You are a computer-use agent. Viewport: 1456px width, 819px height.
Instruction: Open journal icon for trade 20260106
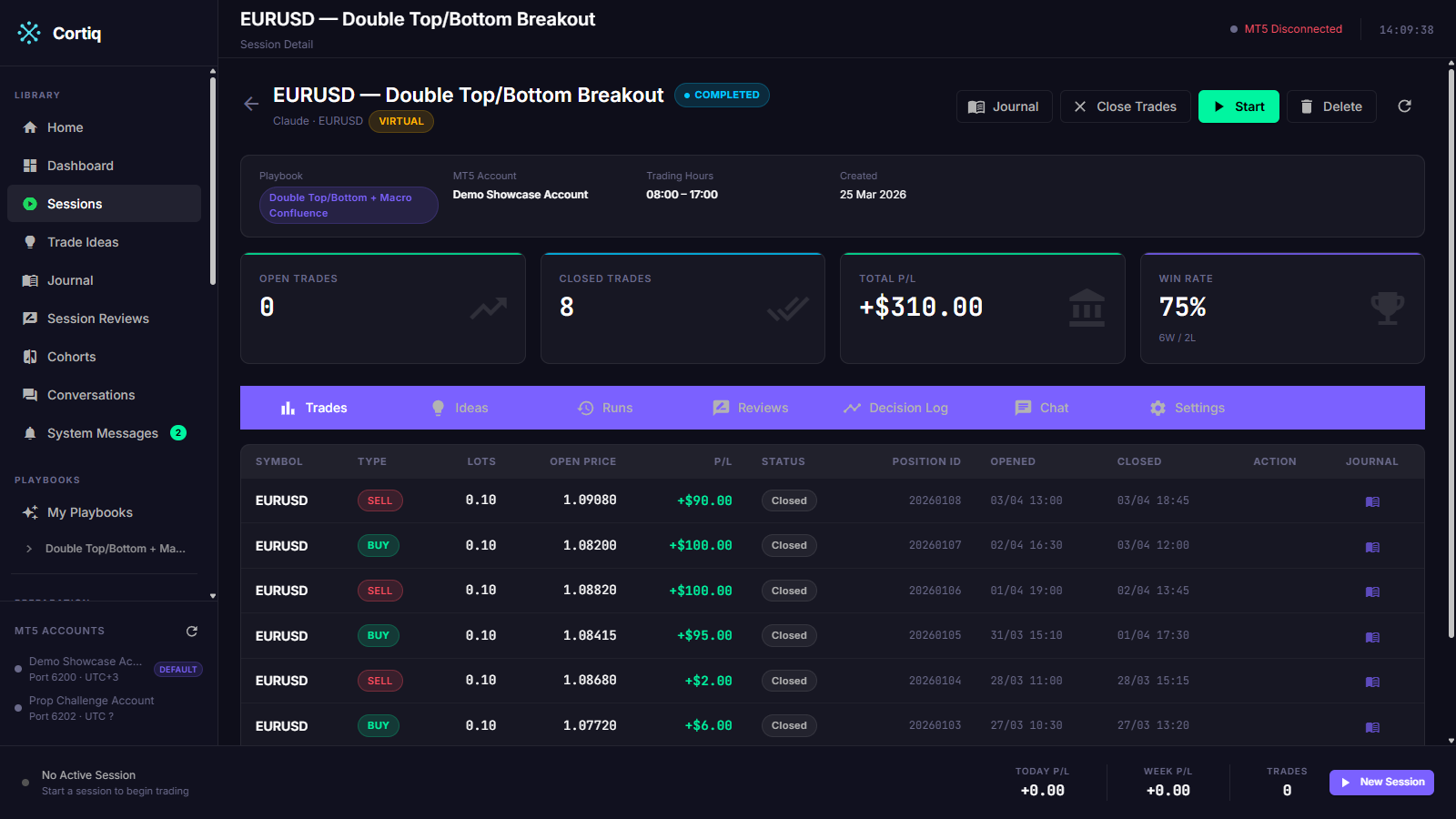coord(1372,591)
